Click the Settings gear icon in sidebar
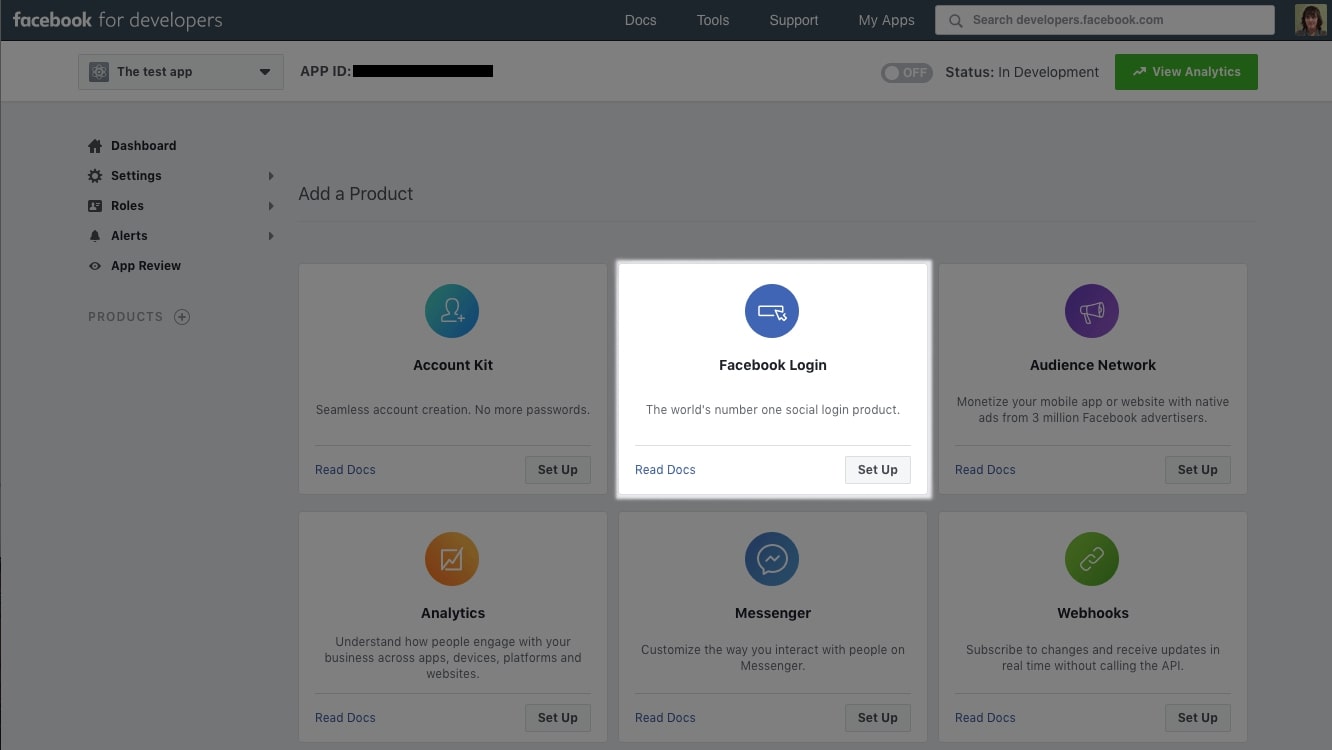Viewport: 1332px width, 750px height. [x=95, y=176]
